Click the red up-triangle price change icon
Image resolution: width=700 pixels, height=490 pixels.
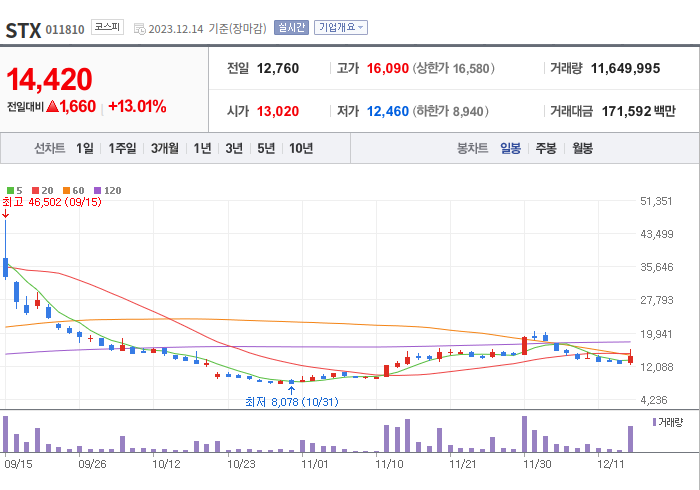coord(52,106)
